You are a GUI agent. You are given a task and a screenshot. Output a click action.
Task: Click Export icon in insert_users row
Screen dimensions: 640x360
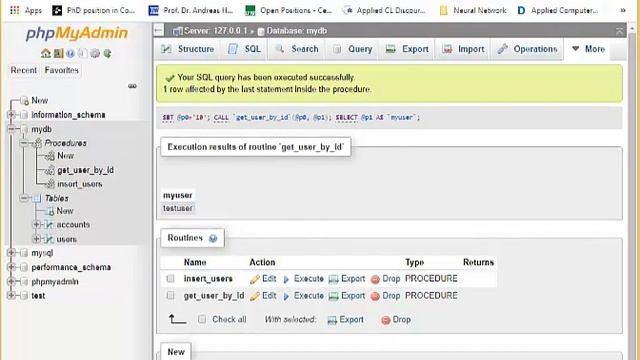[333, 279]
